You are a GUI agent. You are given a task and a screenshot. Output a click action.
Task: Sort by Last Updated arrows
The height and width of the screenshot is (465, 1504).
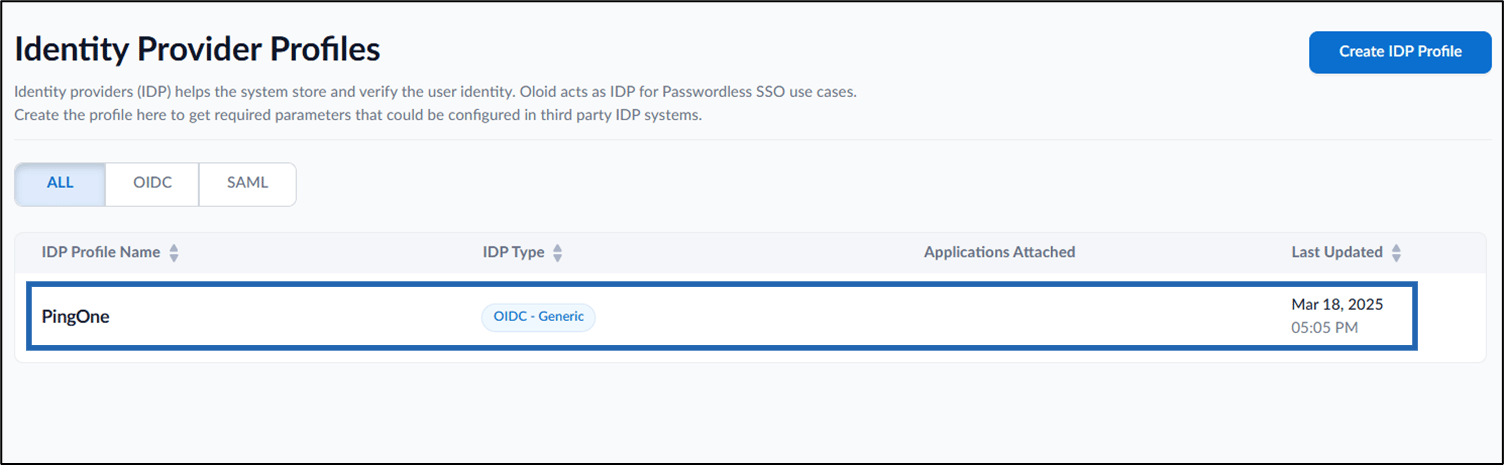(x=1397, y=253)
